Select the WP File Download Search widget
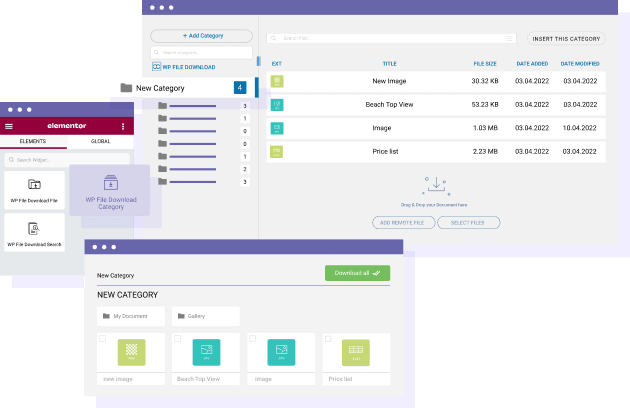630x408 pixels. pyautogui.click(x=34, y=234)
